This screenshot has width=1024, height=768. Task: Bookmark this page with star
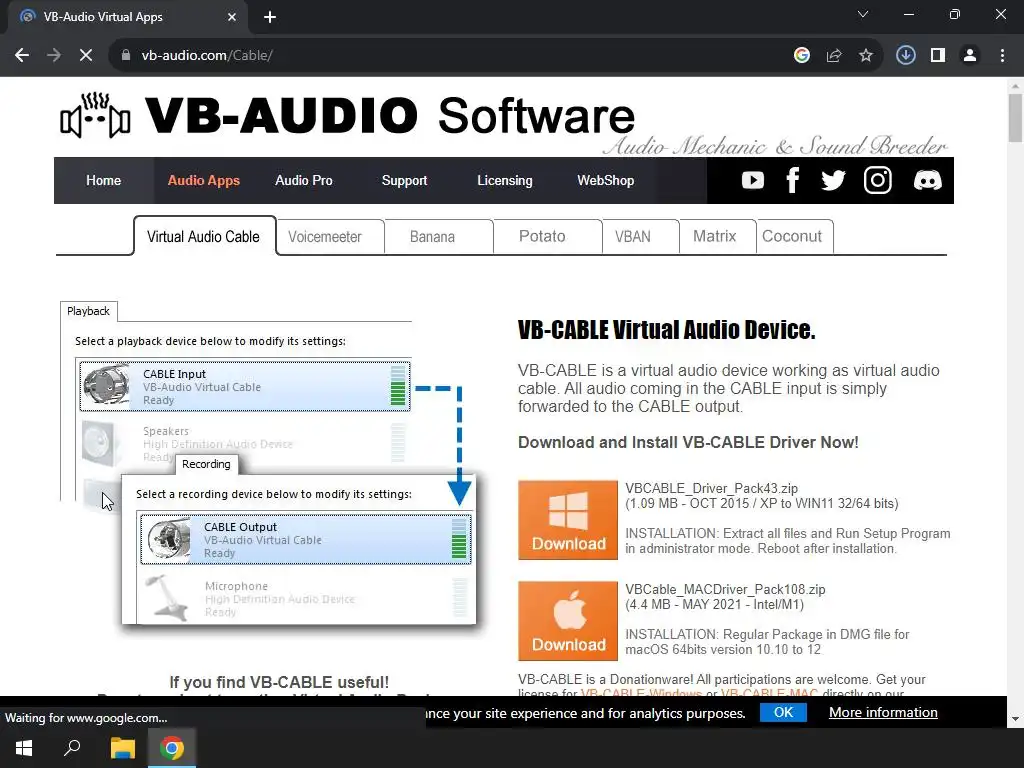click(865, 56)
